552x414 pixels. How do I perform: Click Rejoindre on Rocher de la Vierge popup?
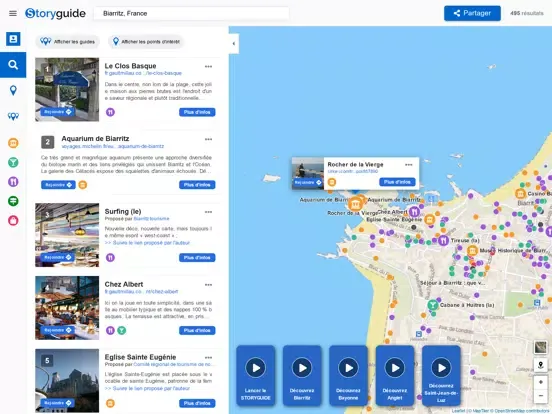[x=308, y=182]
